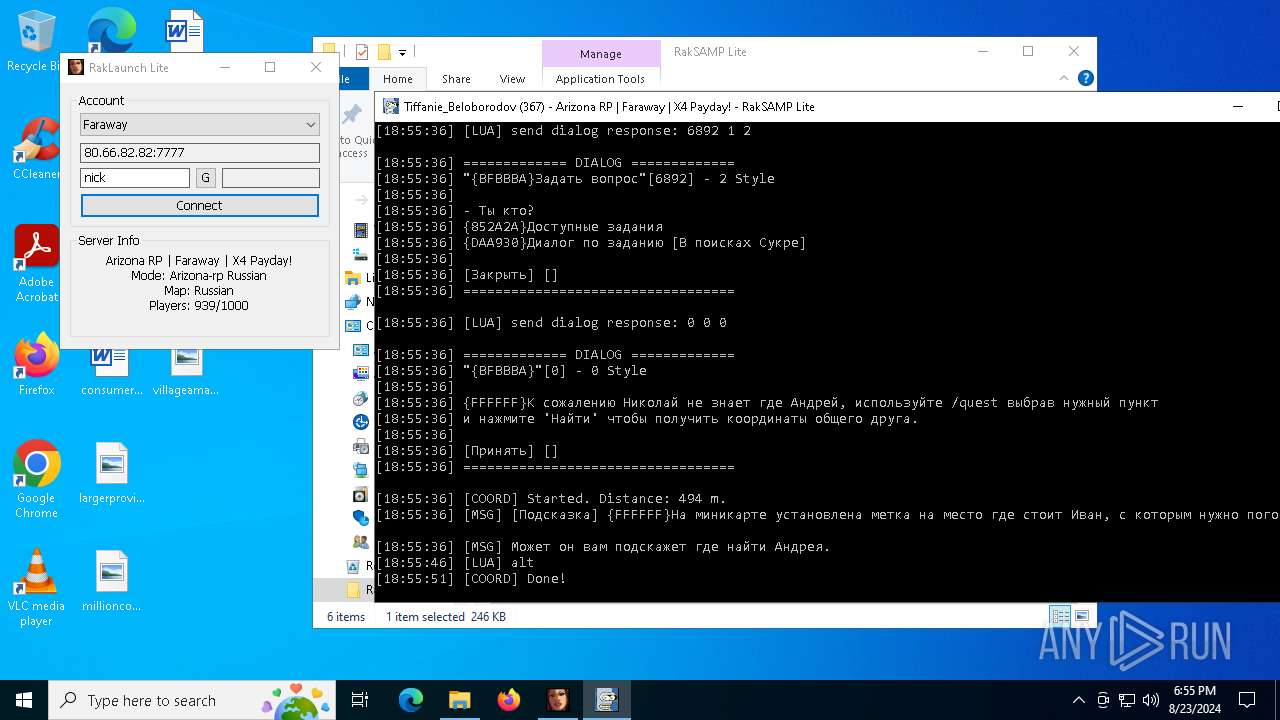The height and width of the screenshot is (720, 1280).
Task: Select the largerprovi... image file on desktop
Action: 111,472
